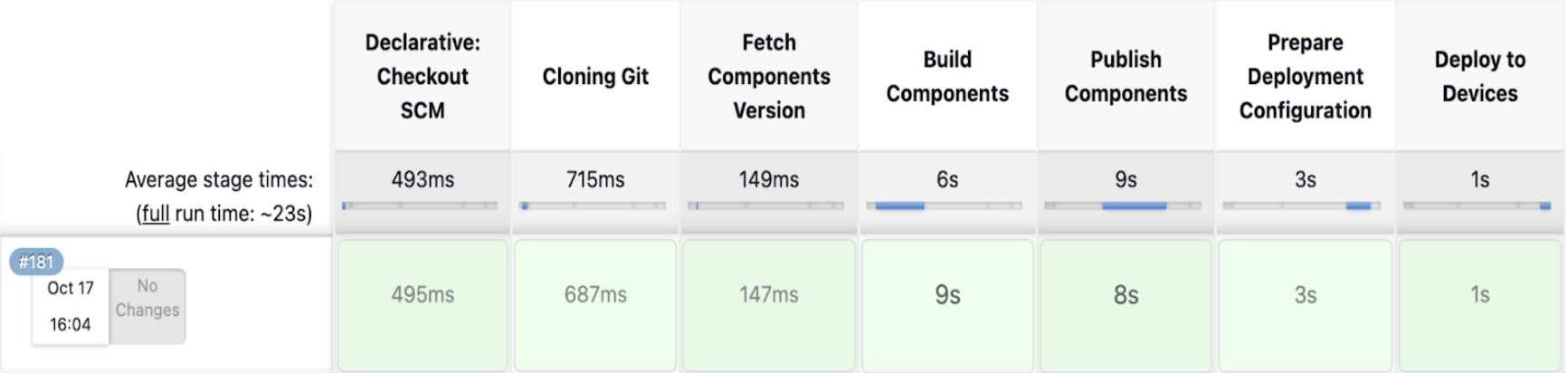Click the Prepare Deployment Configuration progress bar

[1302, 206]
